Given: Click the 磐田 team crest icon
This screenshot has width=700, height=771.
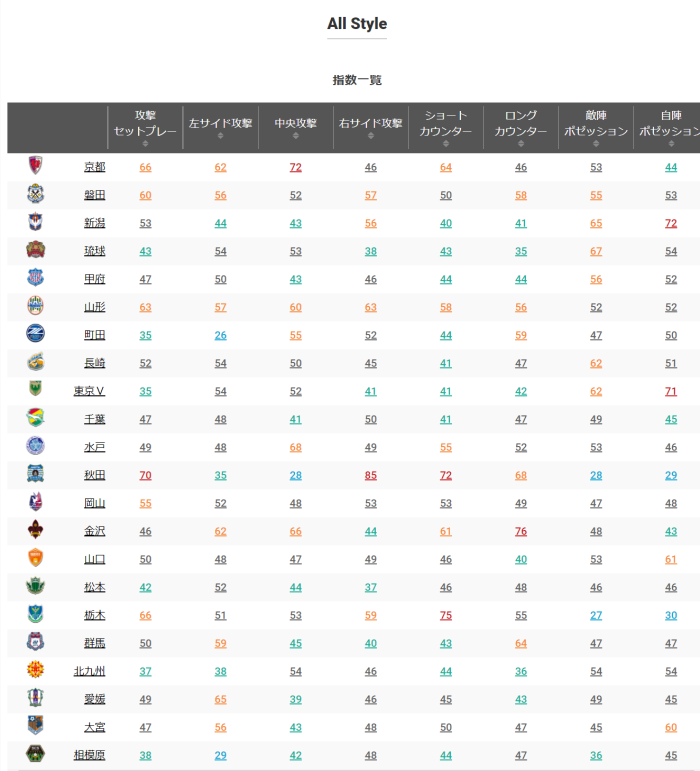Looking at the screenshot, I should click(36, 195).
